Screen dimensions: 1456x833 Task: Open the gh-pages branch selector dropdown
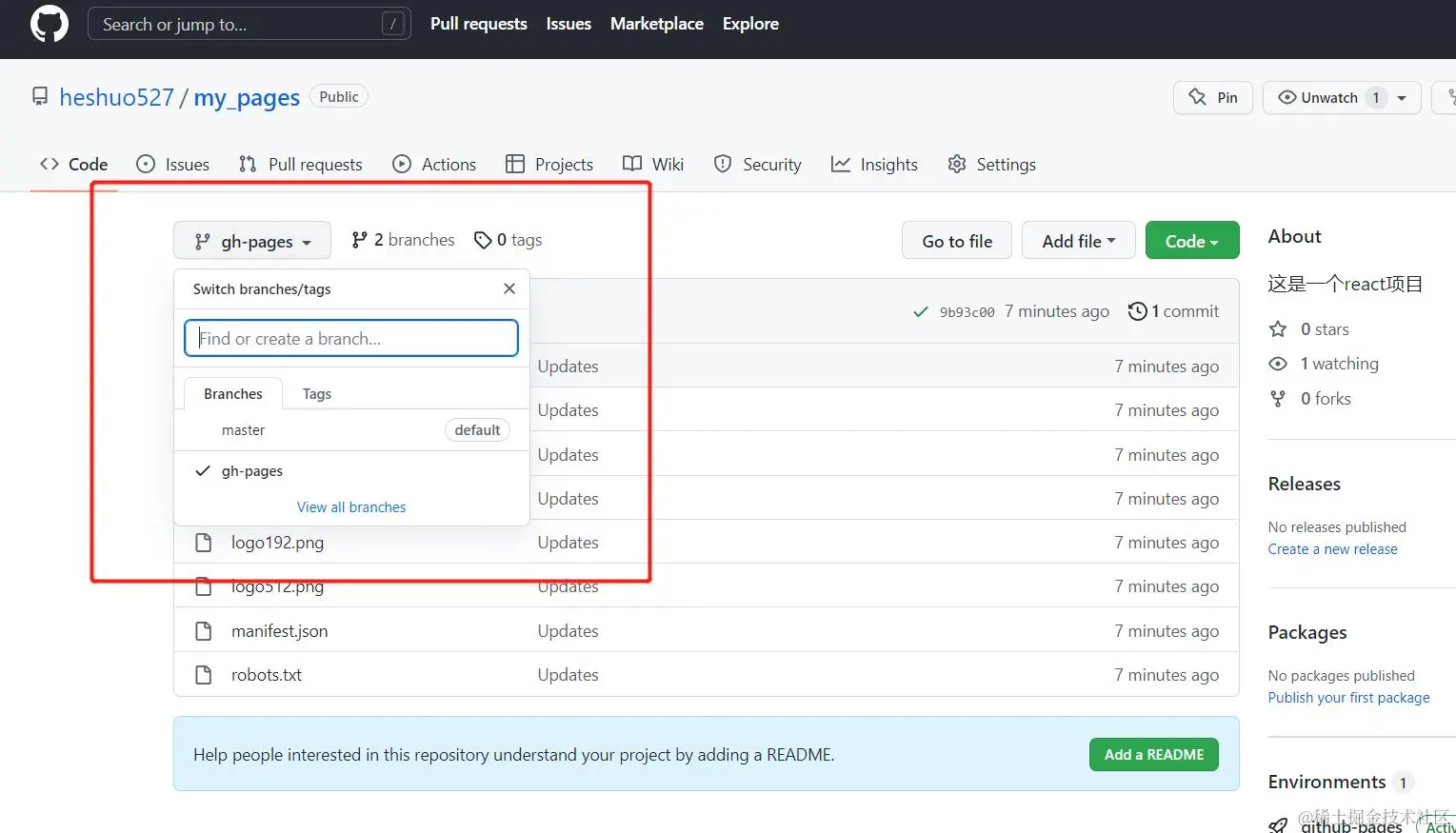pyautogui.click(x=252, y=241)
